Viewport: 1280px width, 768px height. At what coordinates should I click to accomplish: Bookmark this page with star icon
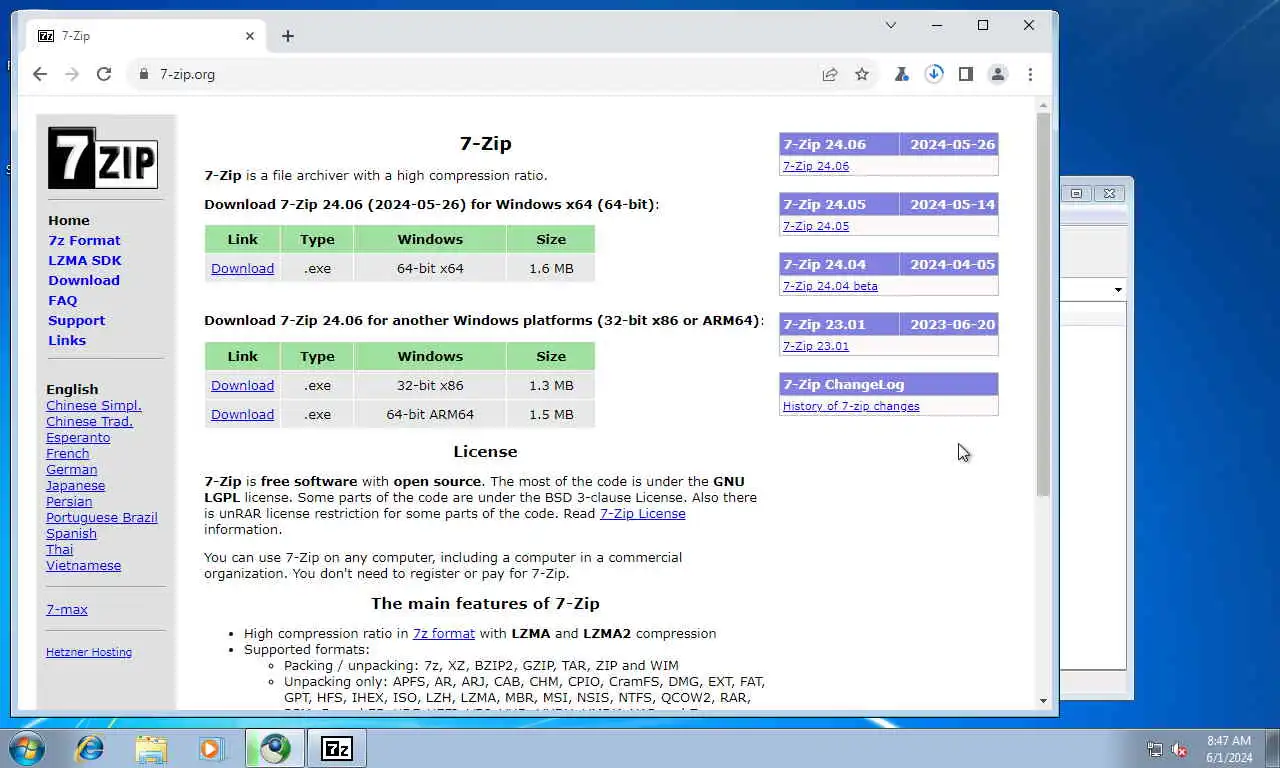pos(862,74)
